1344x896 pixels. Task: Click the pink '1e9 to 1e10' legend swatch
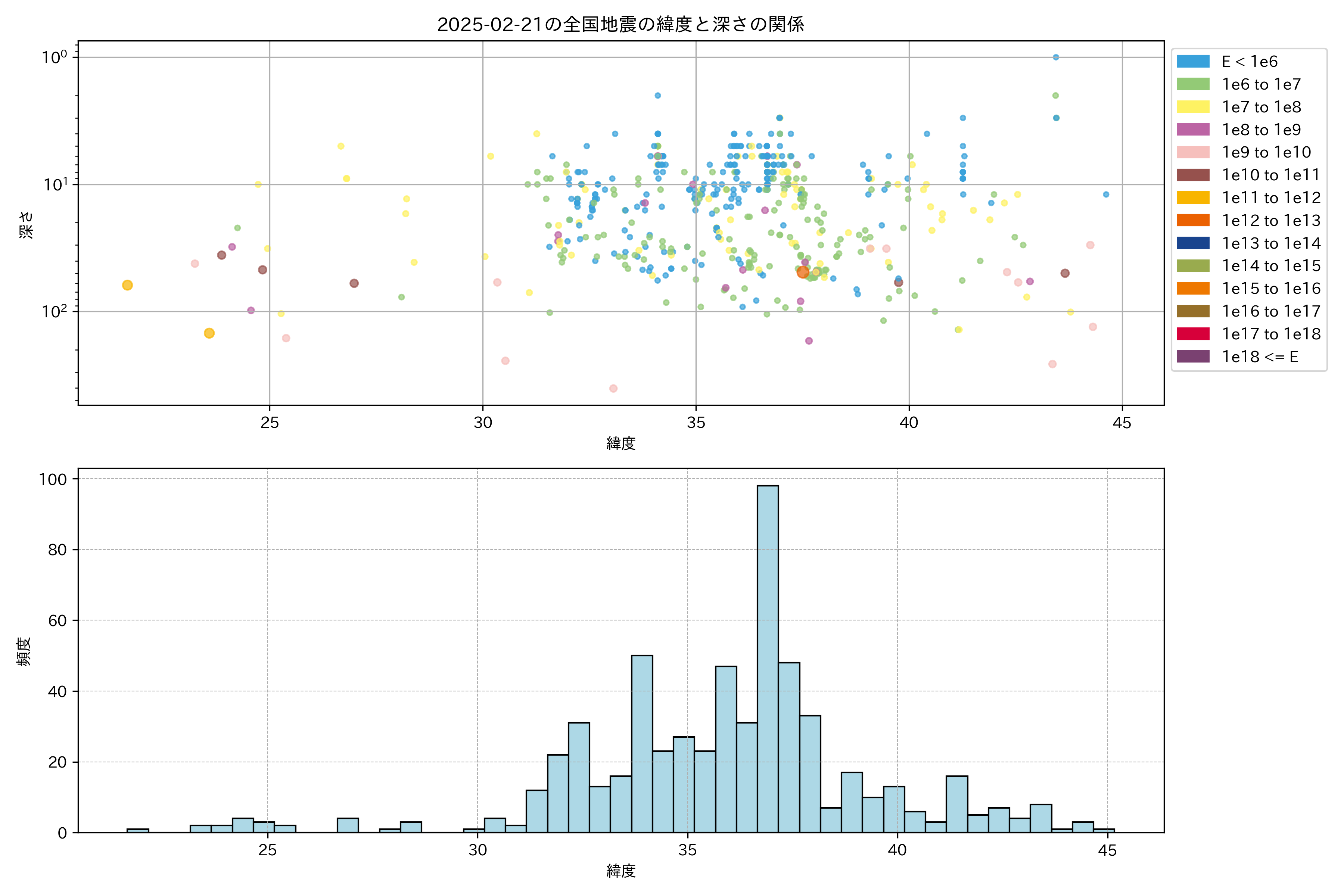click(x=1193, y=152)
